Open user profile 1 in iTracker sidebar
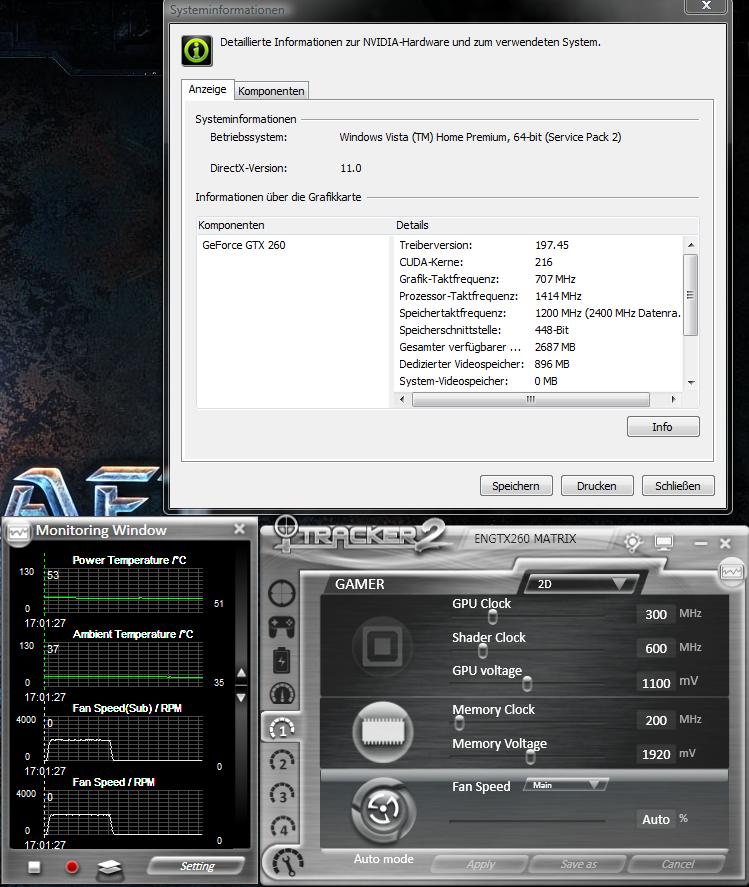The image size is (749, 887). pos(282,729)
